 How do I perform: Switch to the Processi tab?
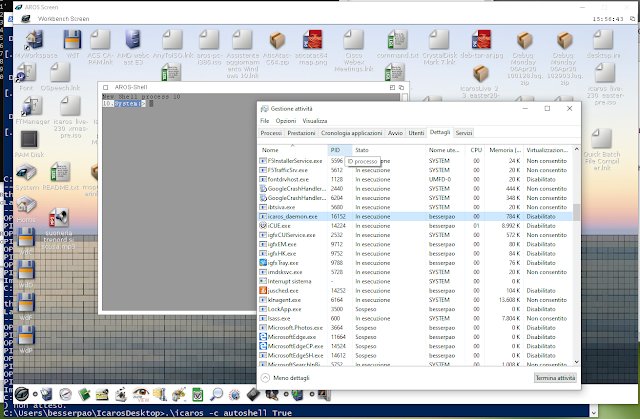coord(271,133)
